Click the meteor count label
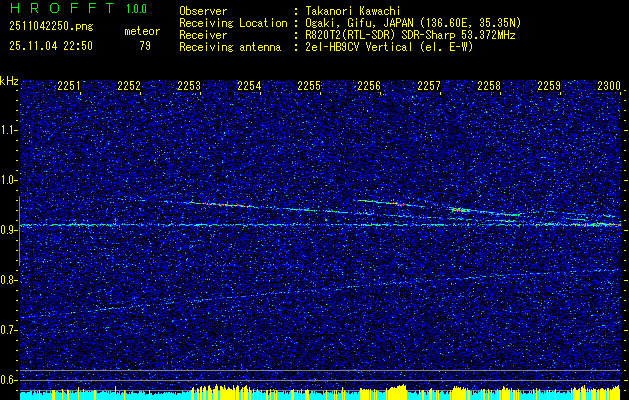Image resolution: width=629 pixels, height=400 pixels. point(142,31)
